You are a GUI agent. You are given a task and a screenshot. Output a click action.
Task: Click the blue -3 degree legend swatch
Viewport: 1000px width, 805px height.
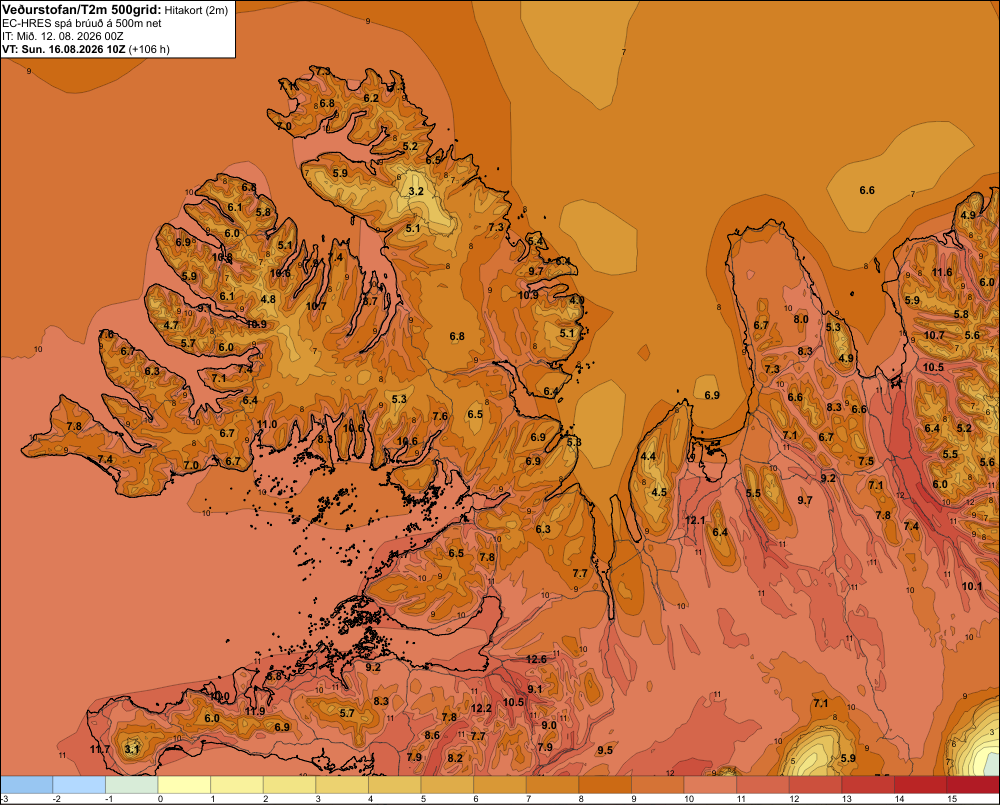(26, 785)
